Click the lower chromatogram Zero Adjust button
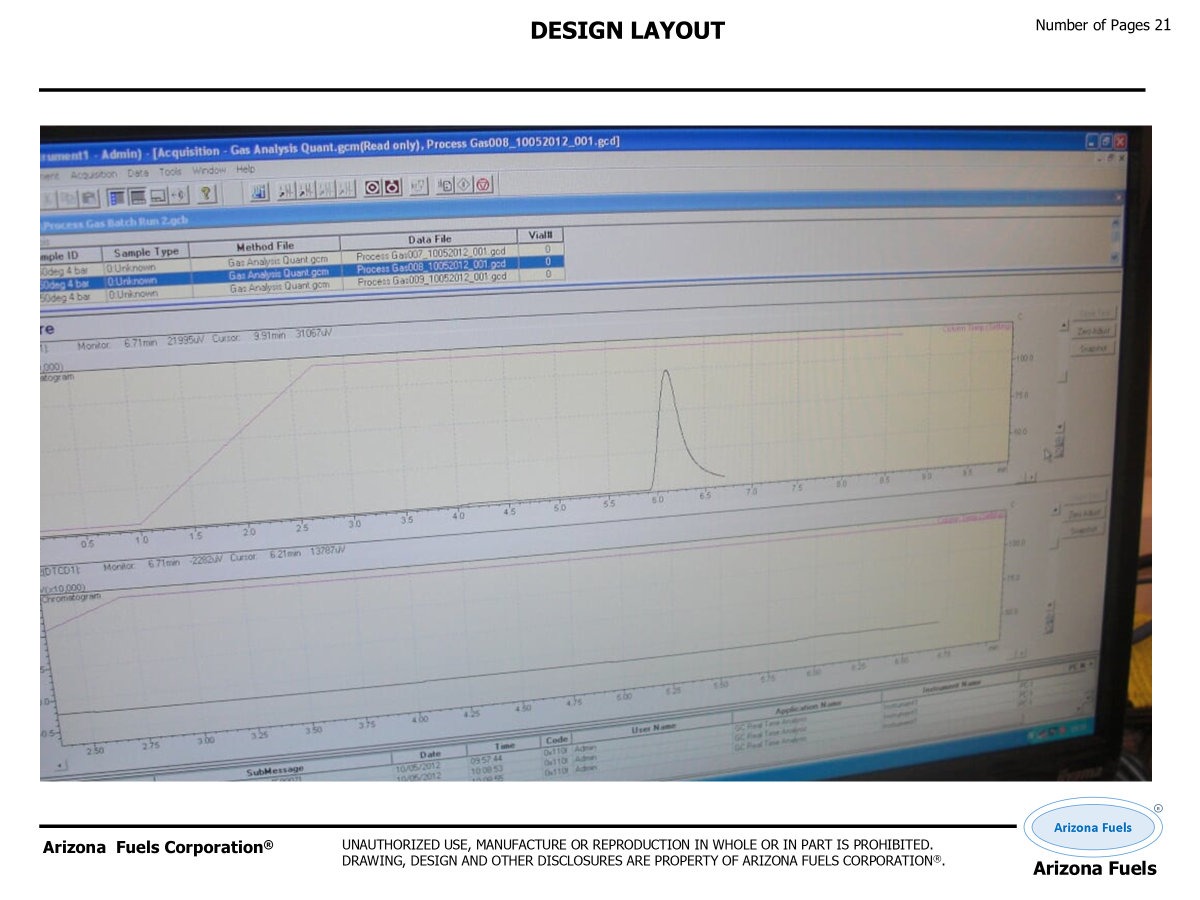Image resolution: width=1200 pixels, height=900 pixels. point(1084,514)
